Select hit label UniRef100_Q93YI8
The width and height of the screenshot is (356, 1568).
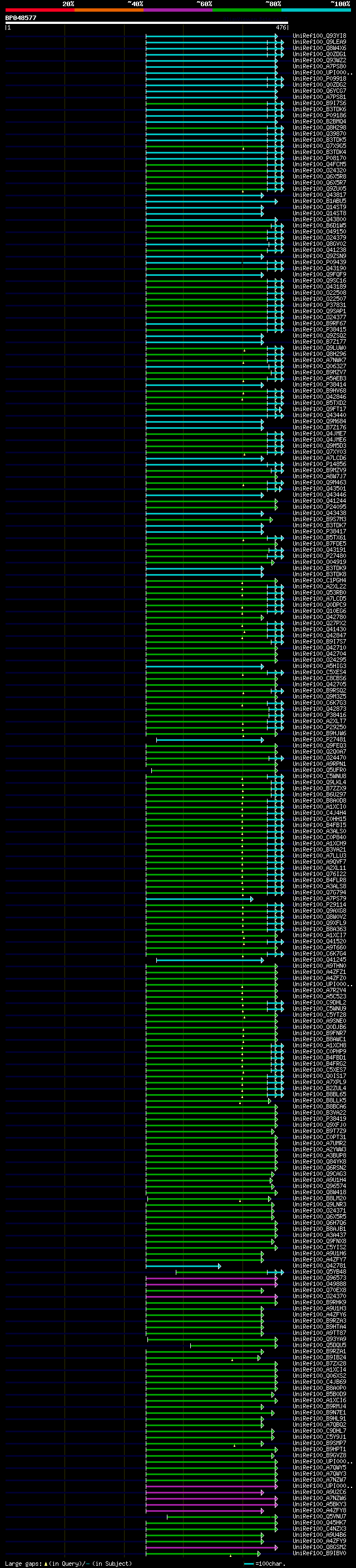(x=319, y=36)
